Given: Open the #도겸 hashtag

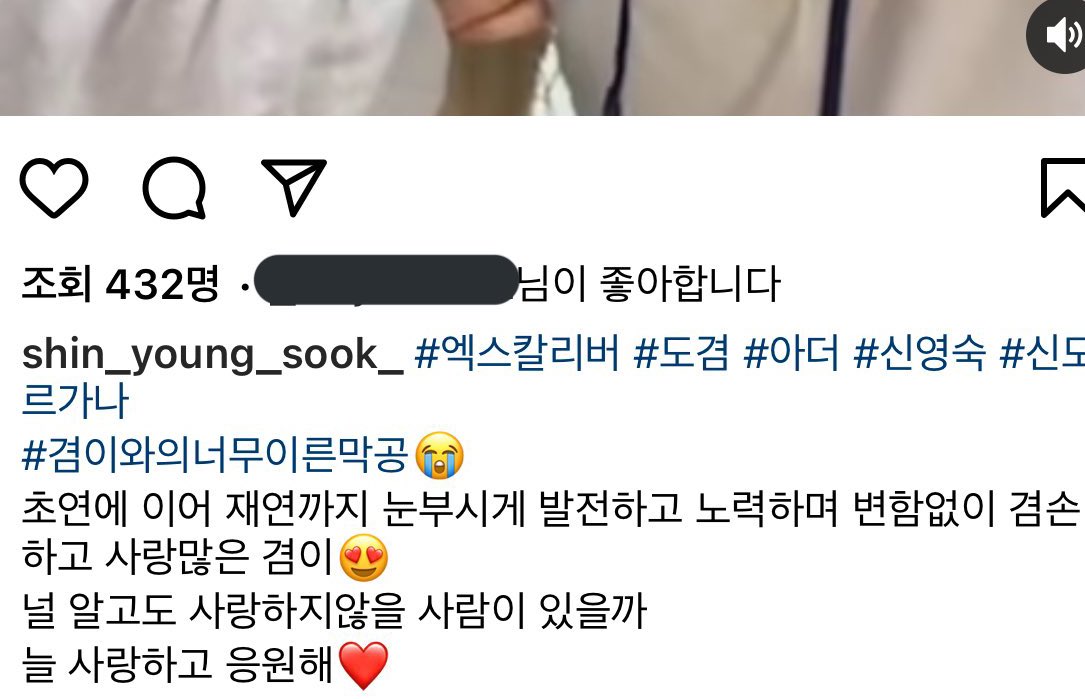Looking at the screenshot, I should [x=681, y=353].
